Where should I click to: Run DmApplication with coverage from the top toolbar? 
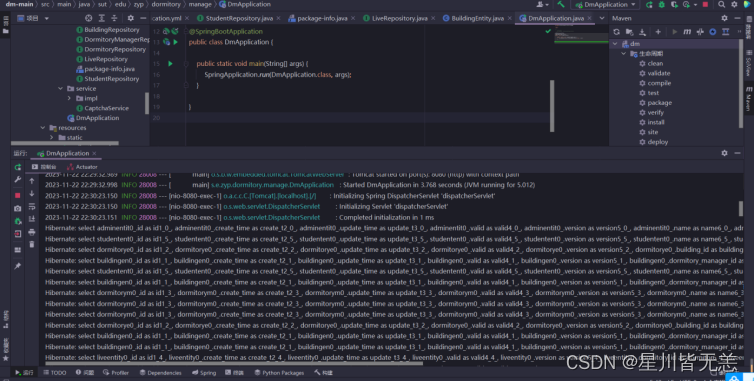674,5
